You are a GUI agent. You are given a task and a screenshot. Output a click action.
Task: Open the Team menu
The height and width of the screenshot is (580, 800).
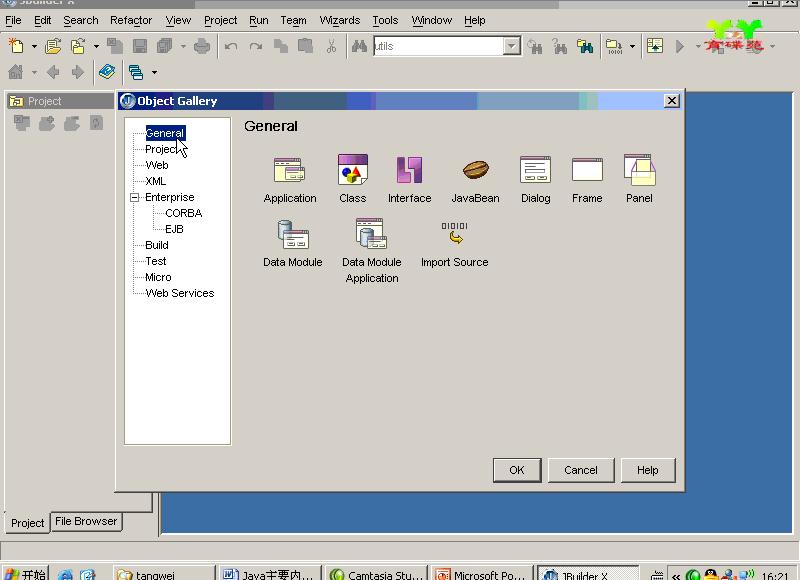(x=293, y=20)
